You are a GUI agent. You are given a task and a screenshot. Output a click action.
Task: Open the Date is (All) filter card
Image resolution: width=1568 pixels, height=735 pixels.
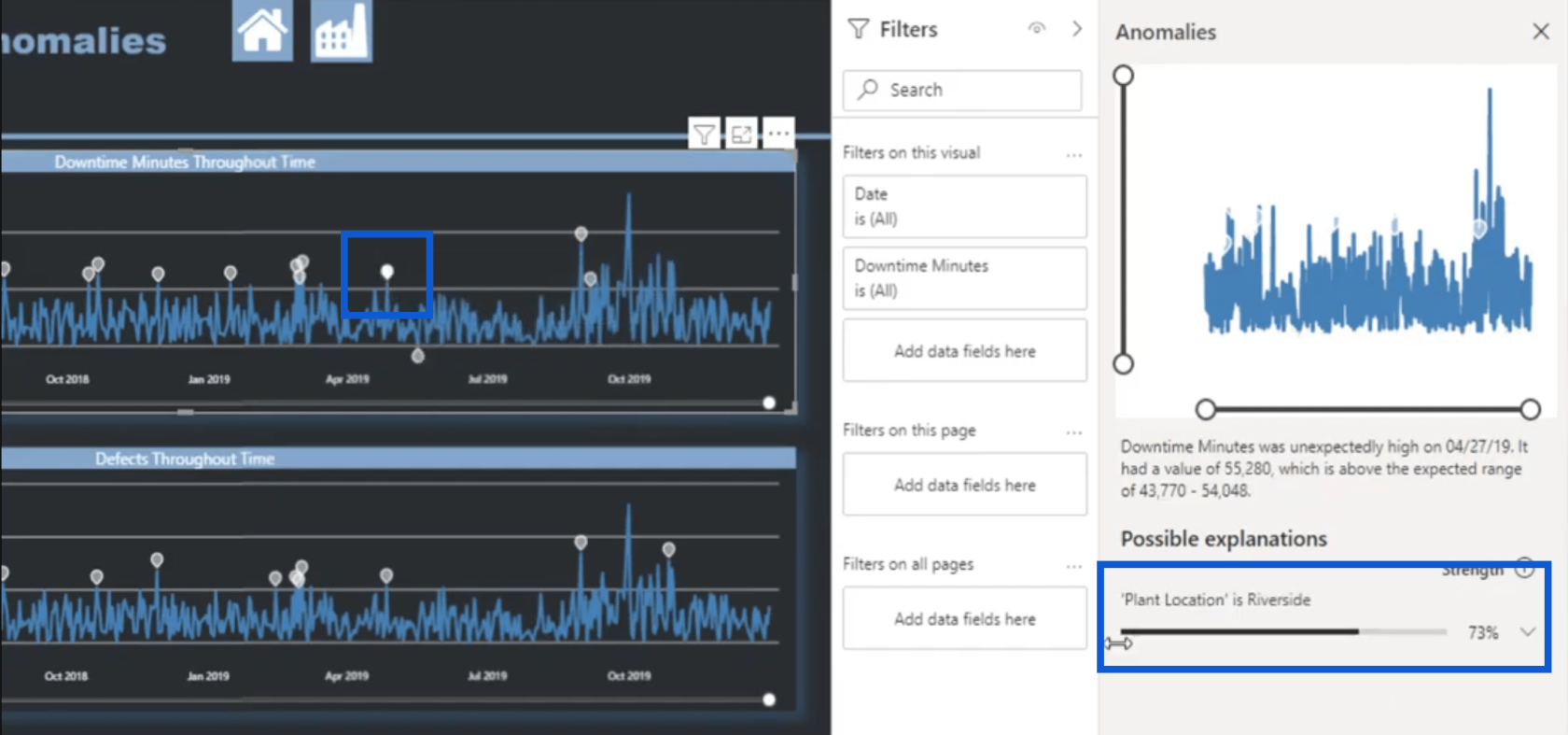pos(964,206)
